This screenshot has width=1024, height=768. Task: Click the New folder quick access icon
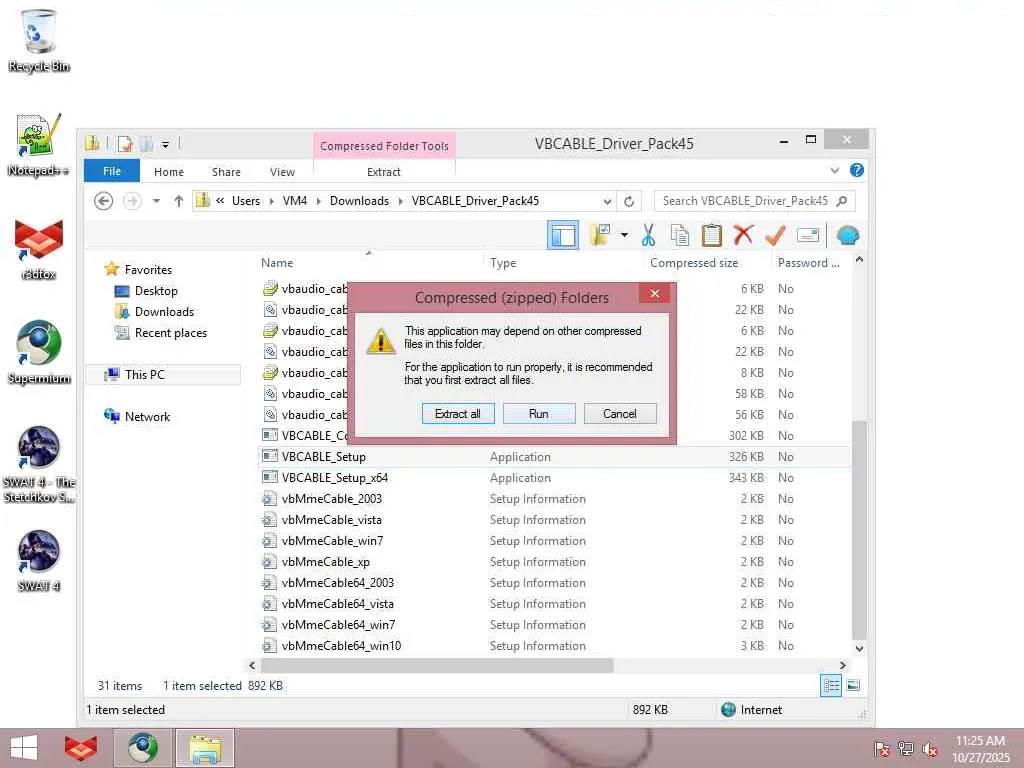[146, 143]
